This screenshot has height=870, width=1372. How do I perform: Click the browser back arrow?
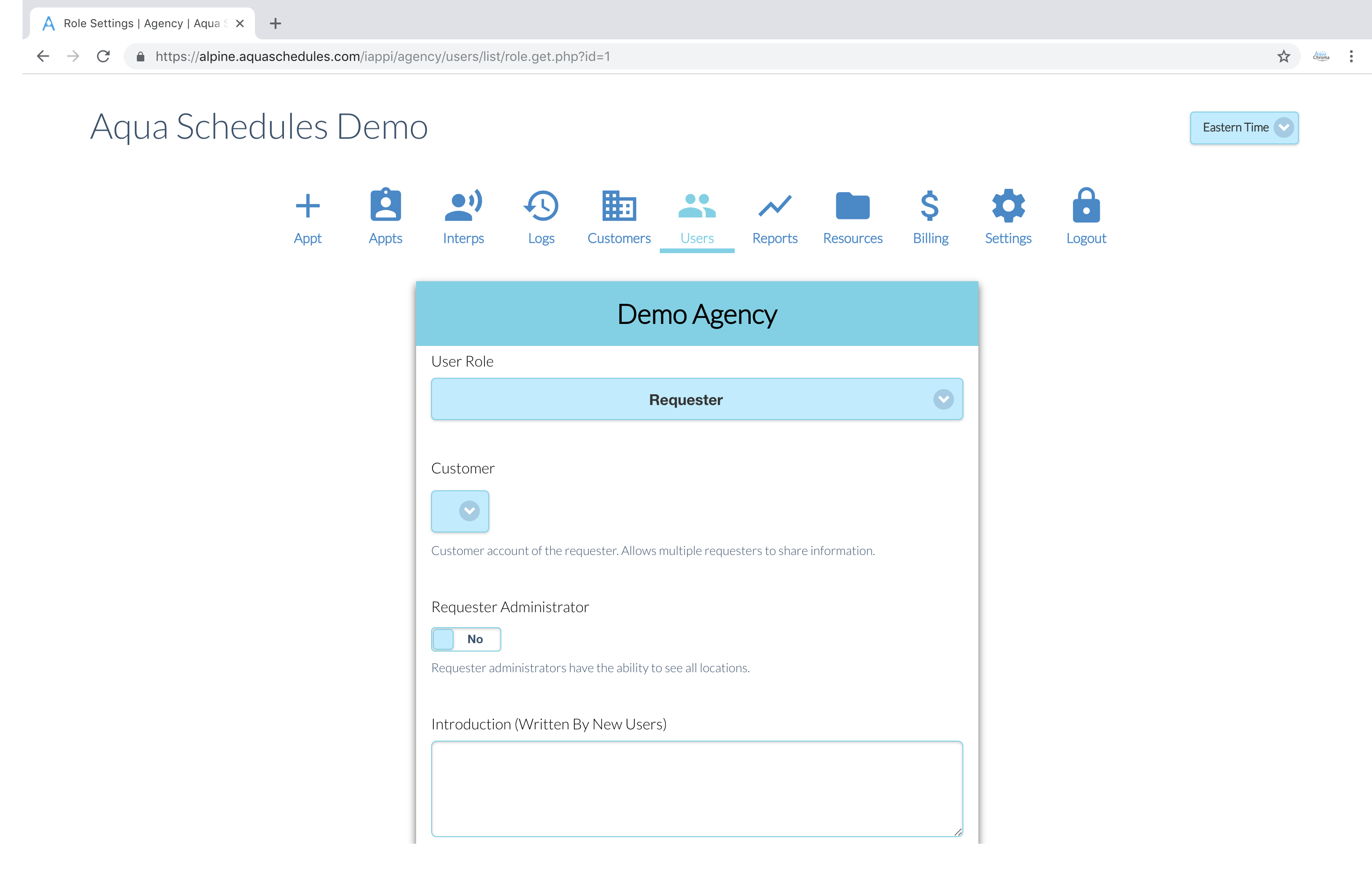(x=43, y=56)
